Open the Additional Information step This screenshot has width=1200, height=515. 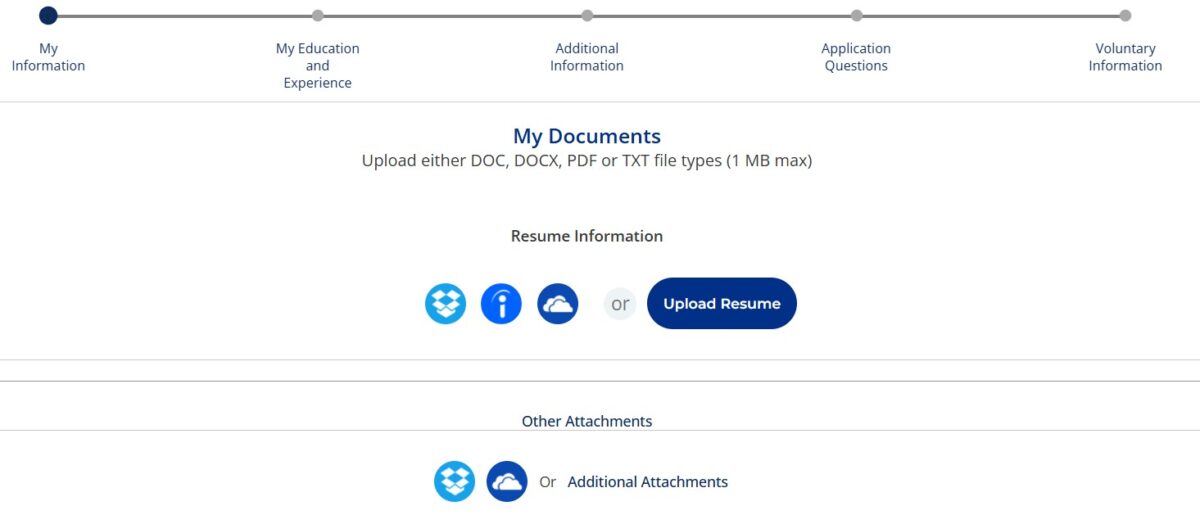click(587, 57)
